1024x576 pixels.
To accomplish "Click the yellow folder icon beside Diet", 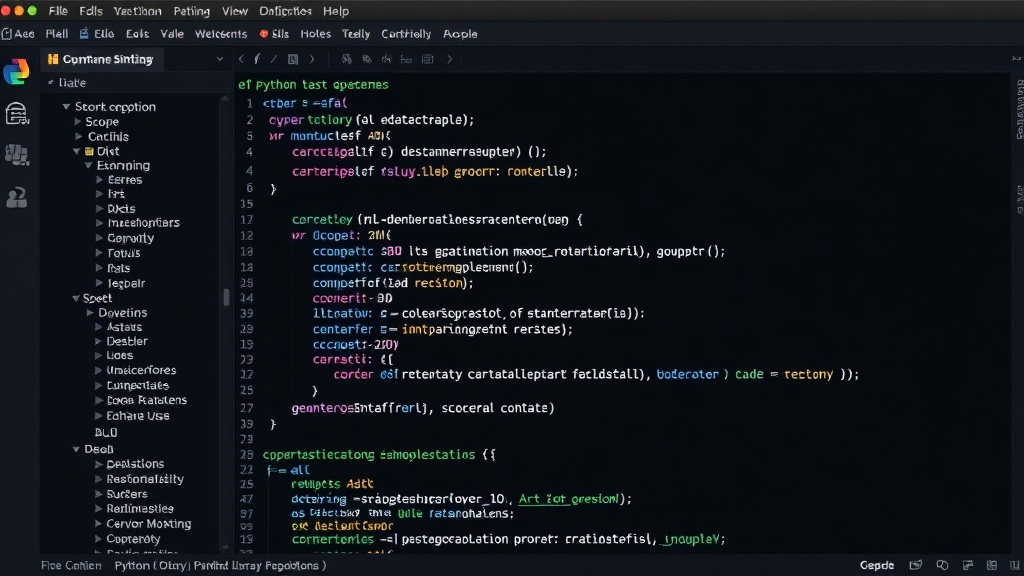I will pos(89,152).
